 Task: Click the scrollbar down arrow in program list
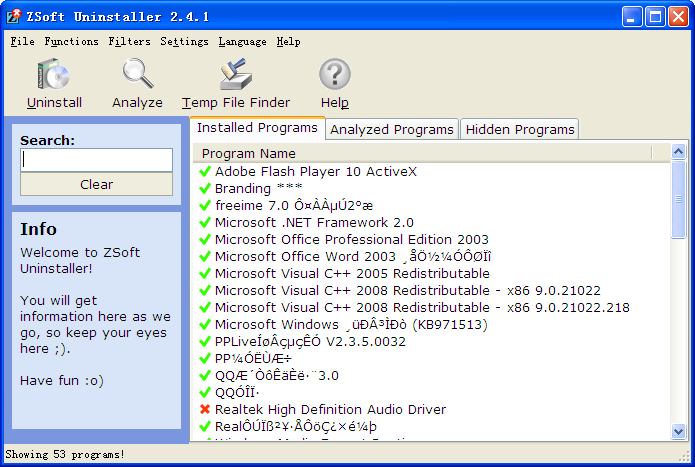679,430
